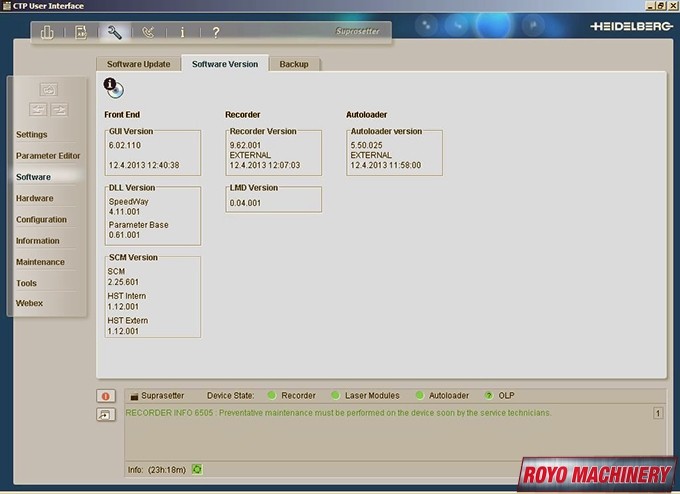Open the phone remote service icon

tap(149, 32)
